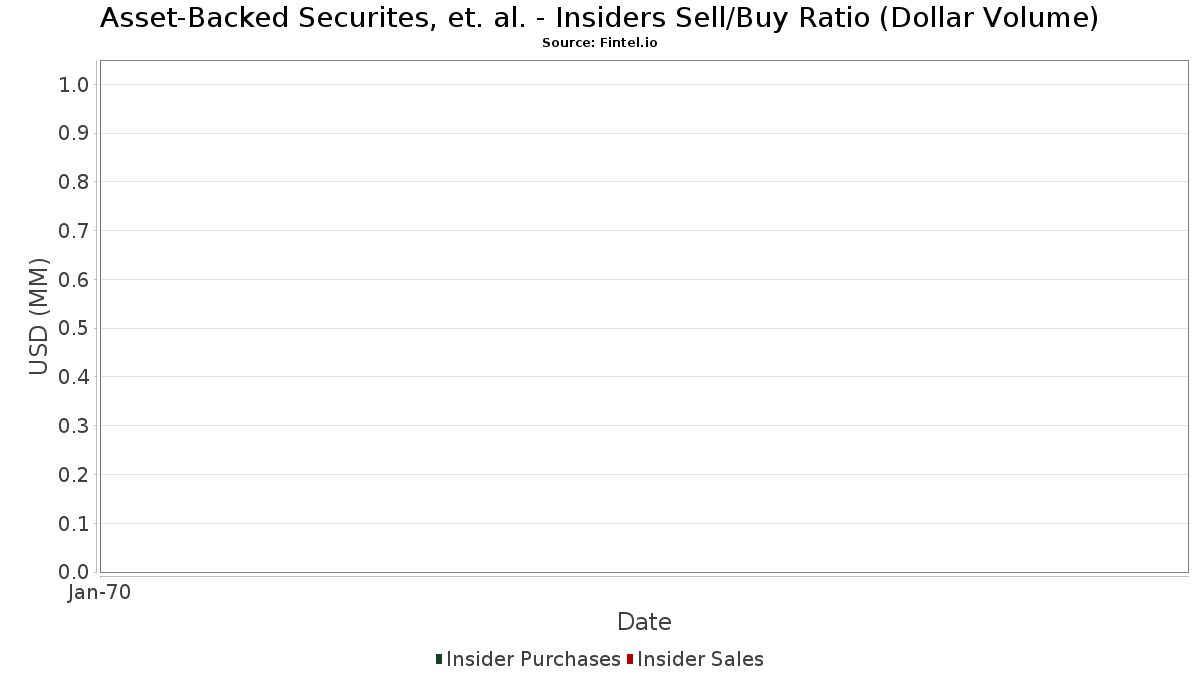
Task: Toggle the Insider Sales legend label
Action: (700, 659)
